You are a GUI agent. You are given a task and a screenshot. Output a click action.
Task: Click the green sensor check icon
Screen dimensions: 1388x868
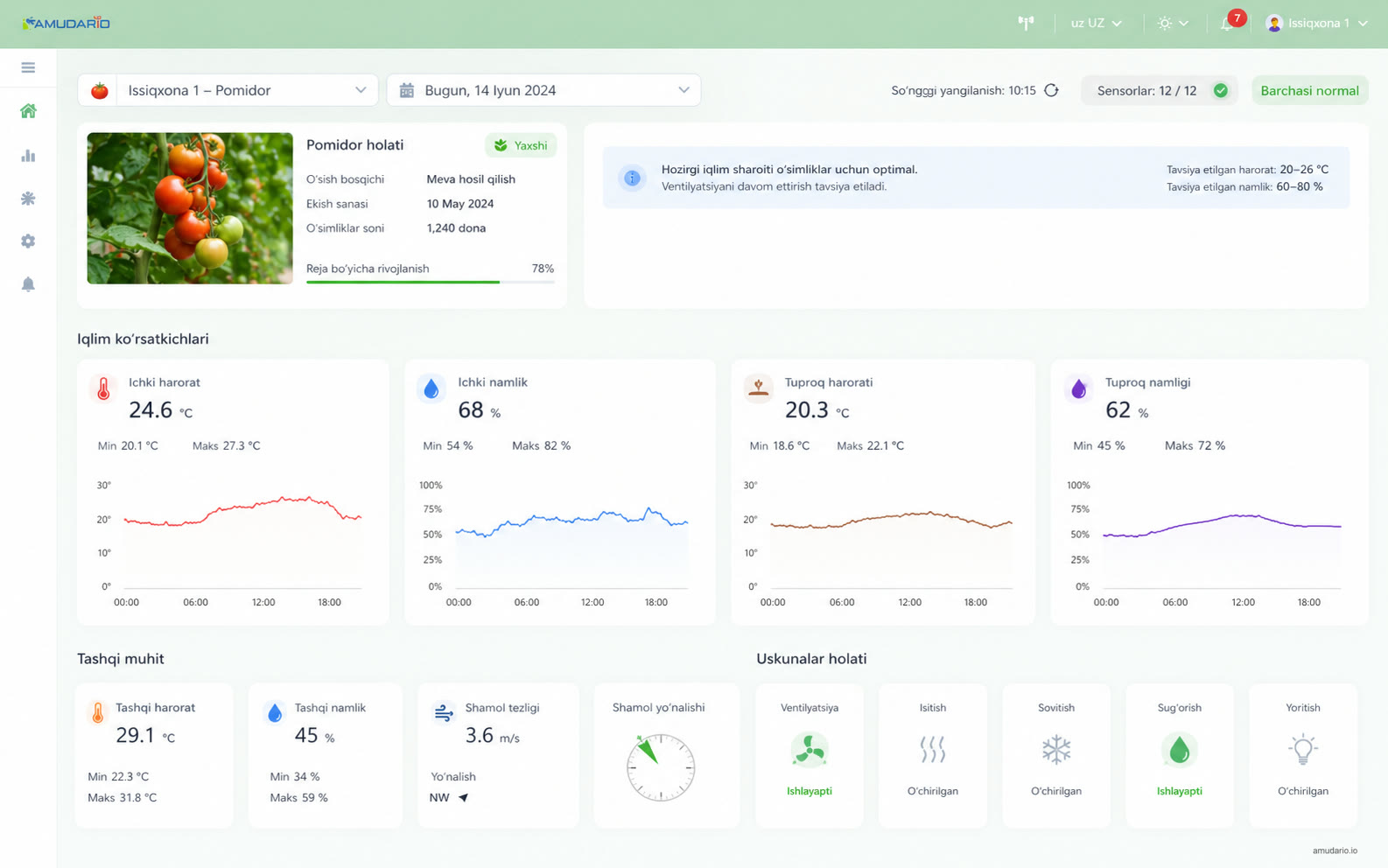coord(1220,90)
